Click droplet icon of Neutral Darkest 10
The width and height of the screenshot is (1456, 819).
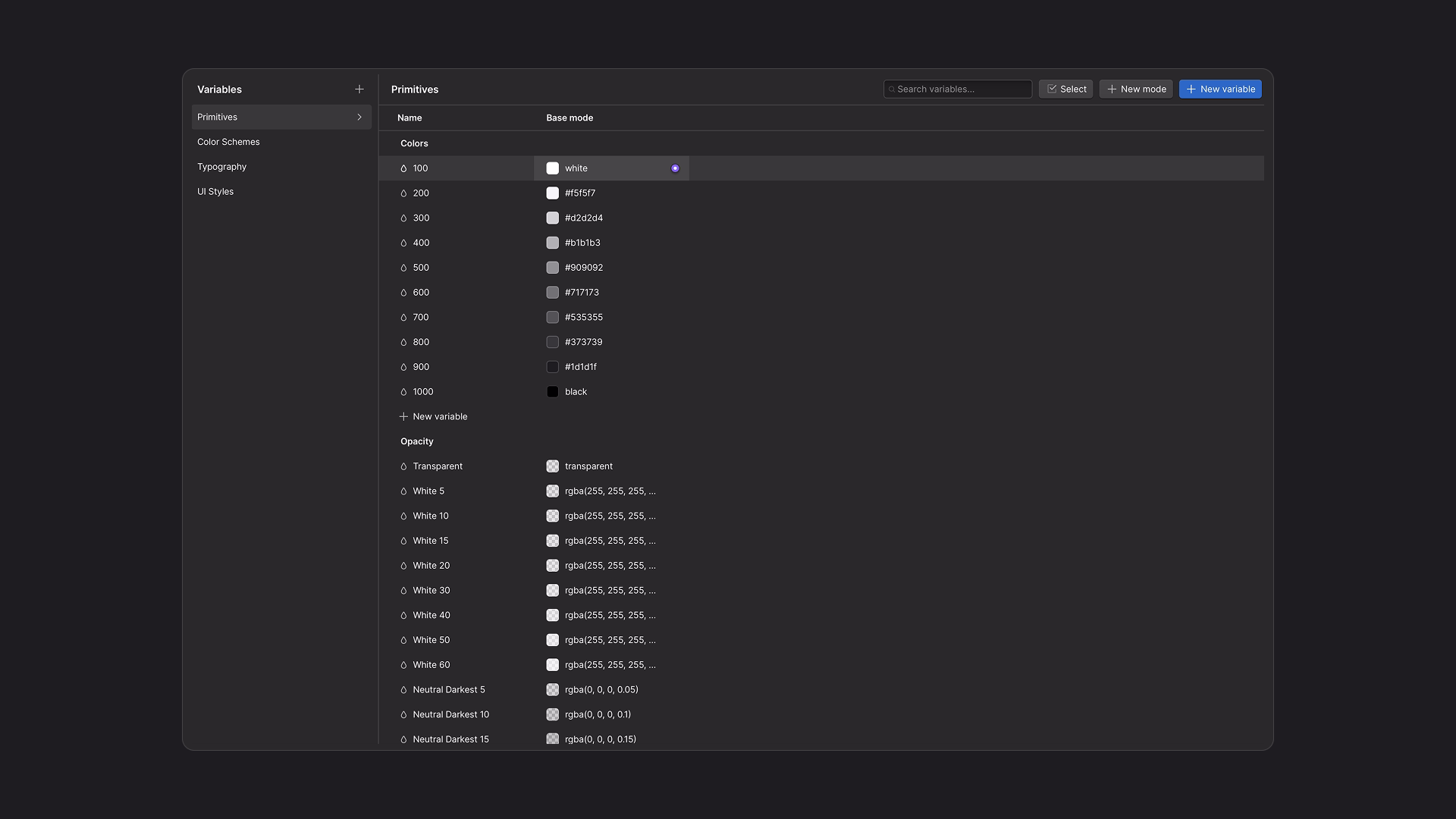tap(403, 714)
